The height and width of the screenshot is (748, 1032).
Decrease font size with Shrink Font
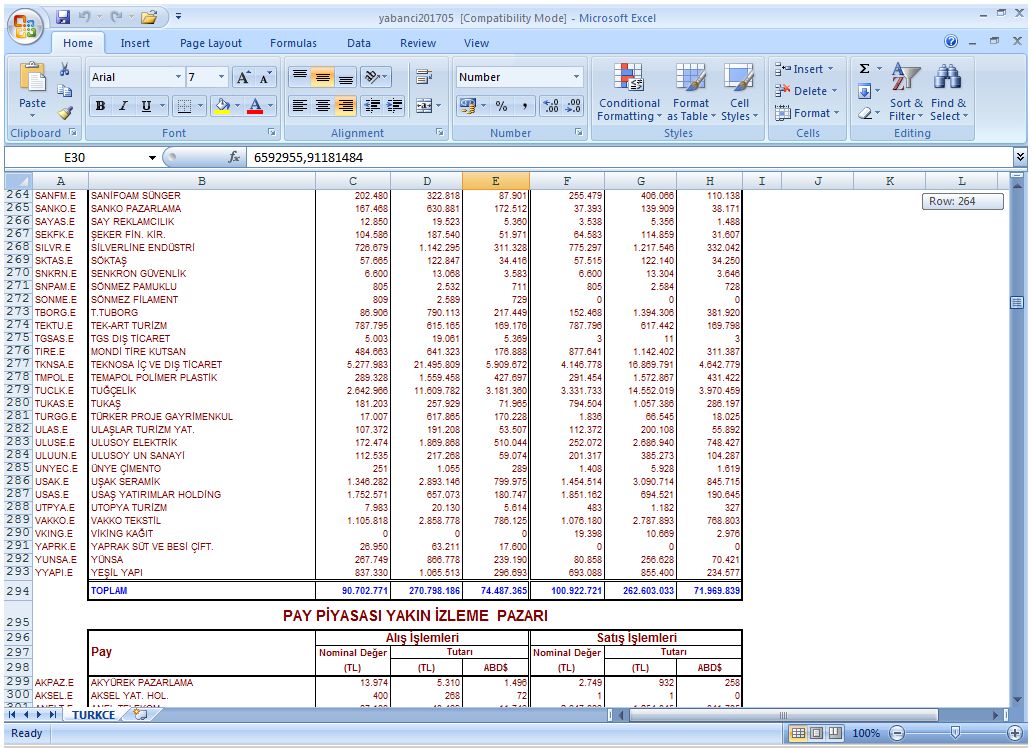click(x=265, y=77)
